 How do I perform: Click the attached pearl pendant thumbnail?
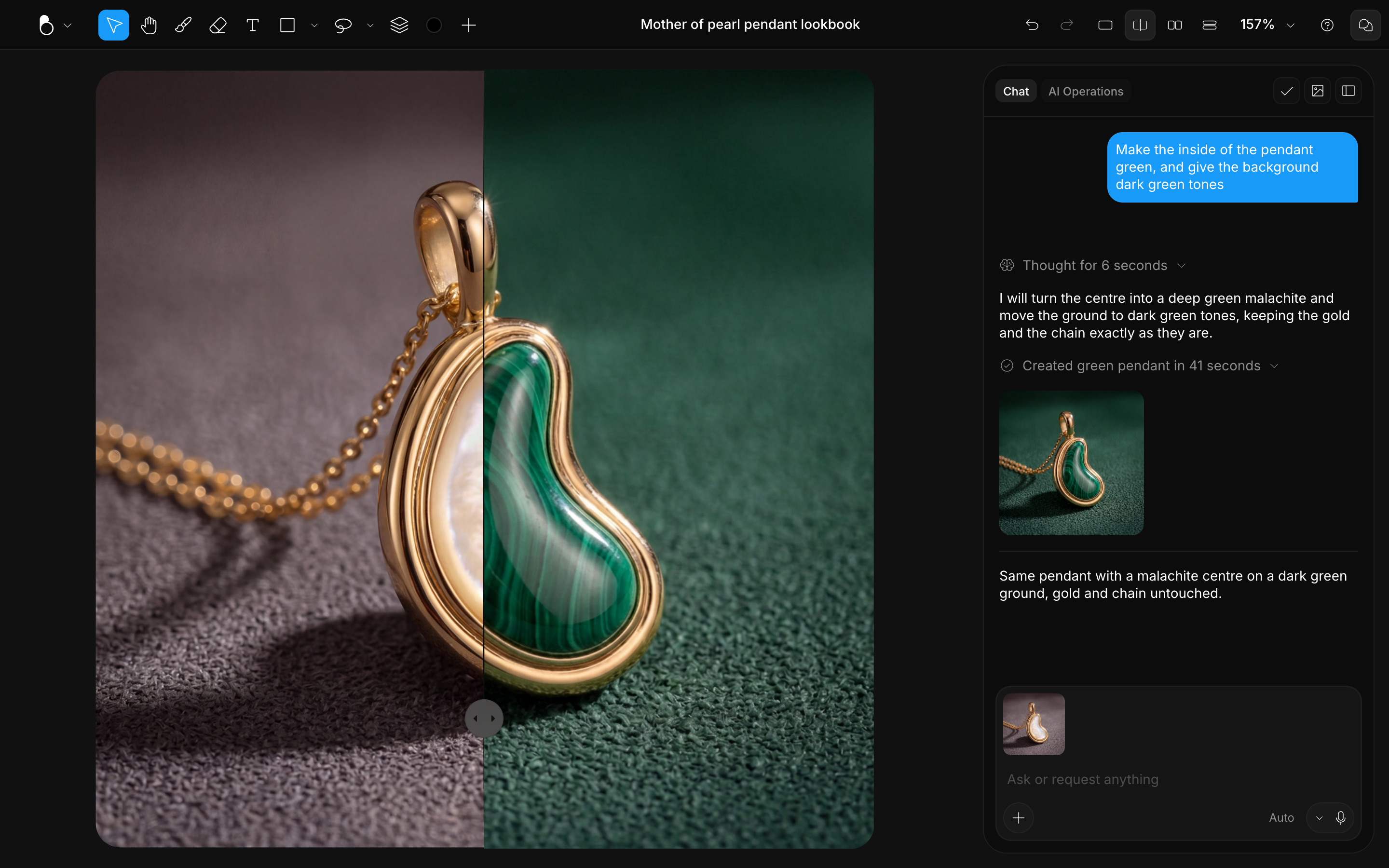point(1034,724)
